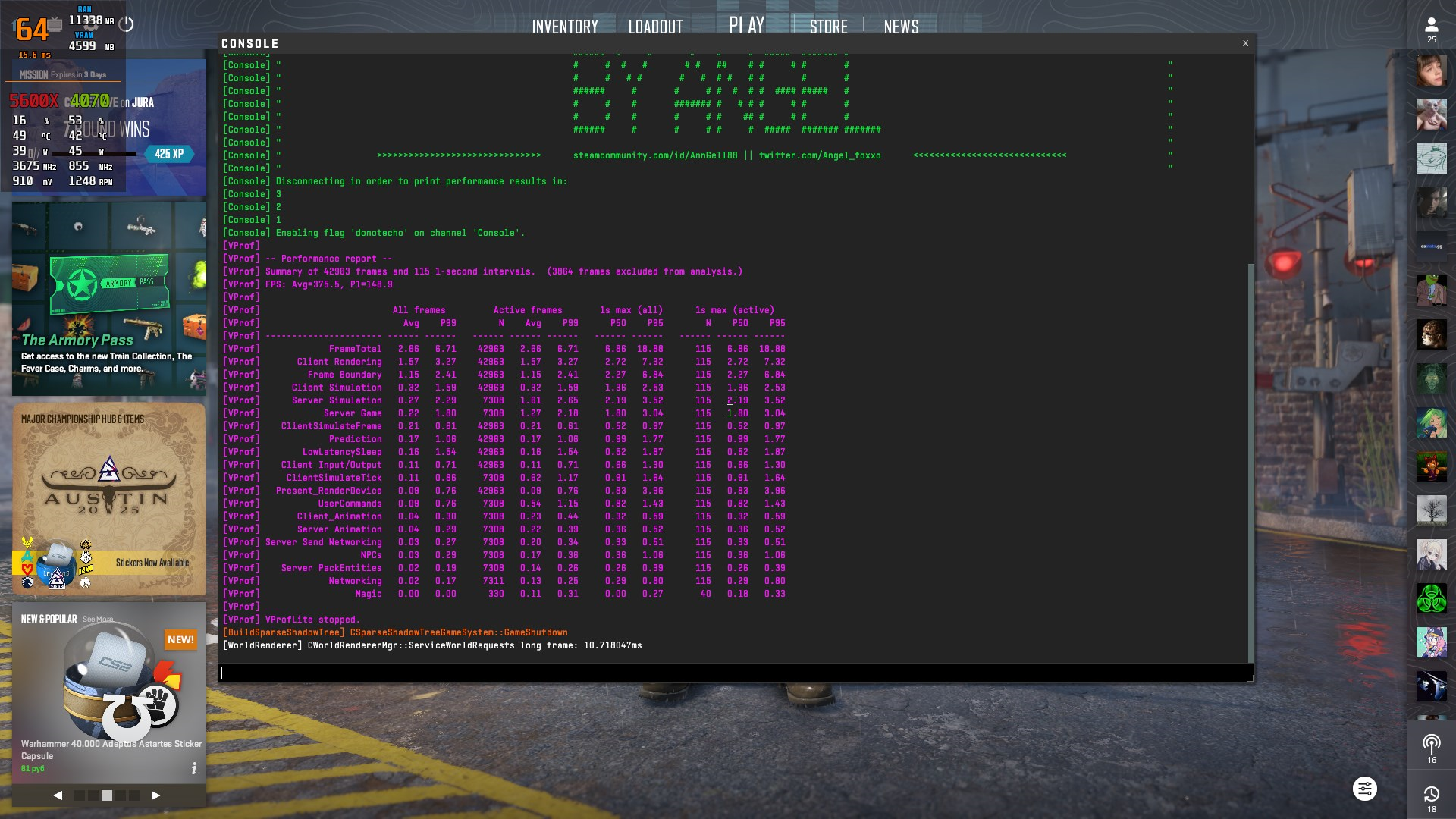Image resolution: width=1456 pixels, height=819 pixels.
Task: Click the See More link
Action: point(98,620)
